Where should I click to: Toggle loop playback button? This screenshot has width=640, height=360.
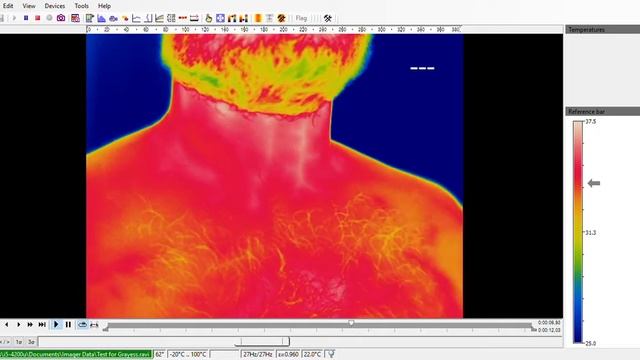click(82, 324)
